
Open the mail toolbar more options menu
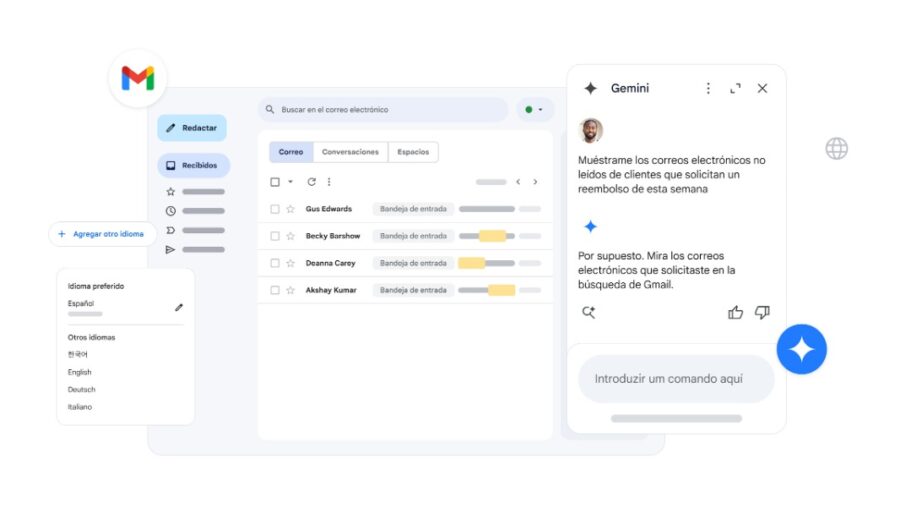(x=329, y=182)
